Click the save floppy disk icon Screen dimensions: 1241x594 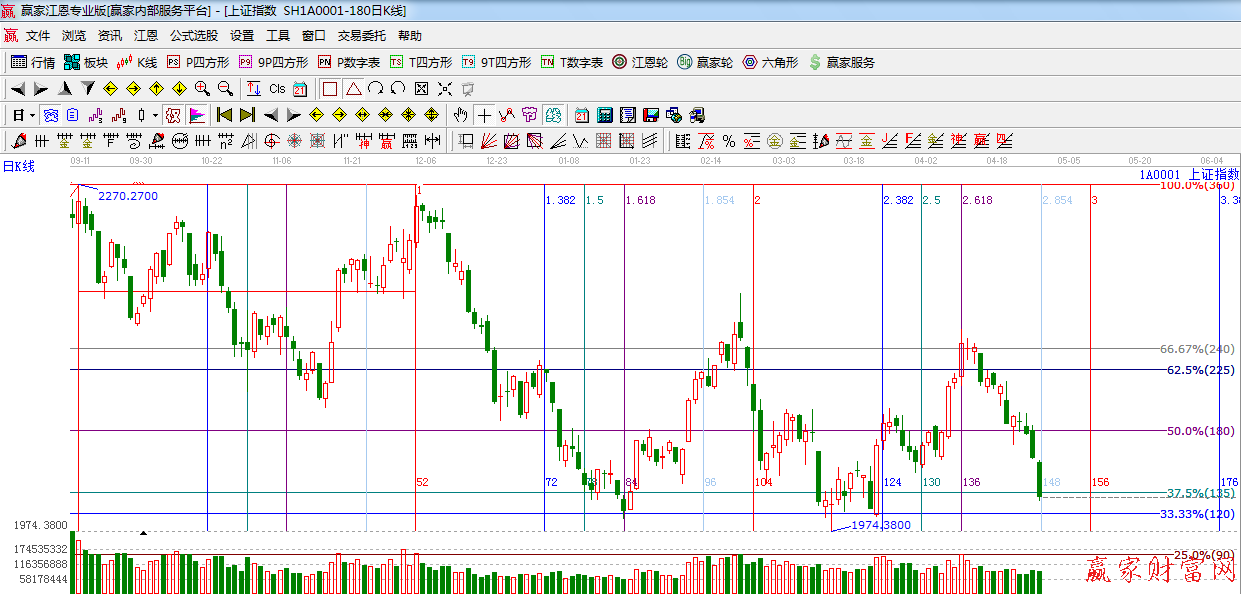[651, 115]
